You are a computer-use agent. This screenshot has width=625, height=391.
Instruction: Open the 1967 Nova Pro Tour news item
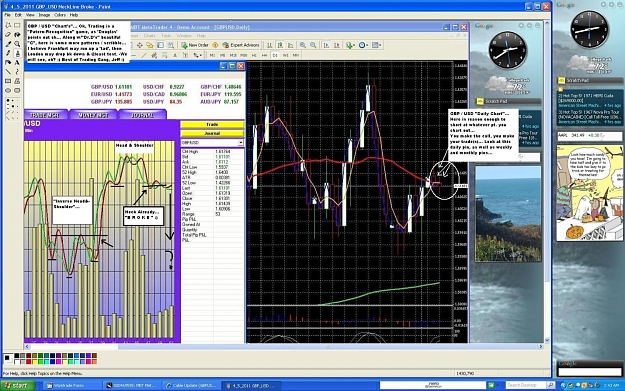[x=590, y=117]
